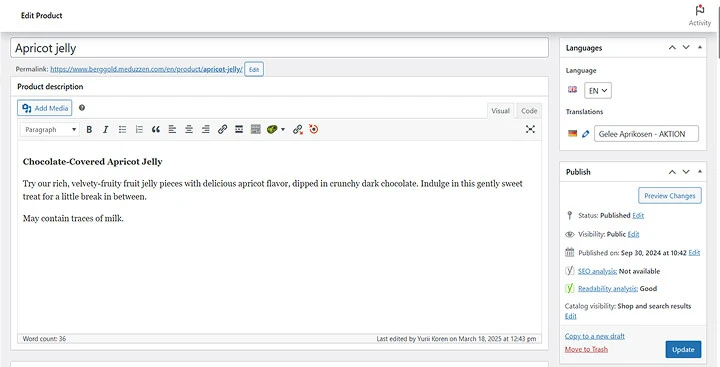Viewport: 720px width, 367px height.
Task: Click the Gelee Aprikosen translation field
Action: tap(647, 134)
